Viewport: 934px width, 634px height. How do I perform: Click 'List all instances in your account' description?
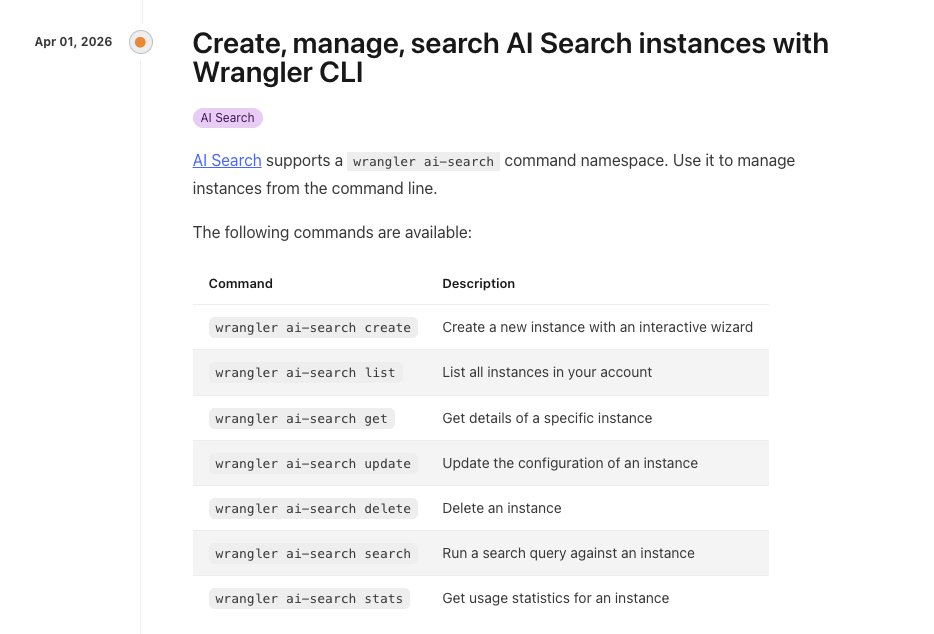(547, 372)
